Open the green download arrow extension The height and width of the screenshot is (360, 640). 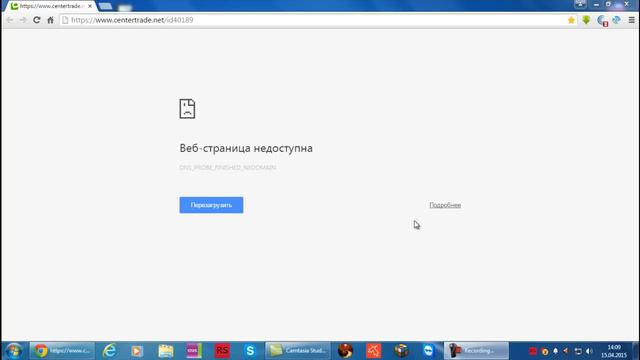586,20
